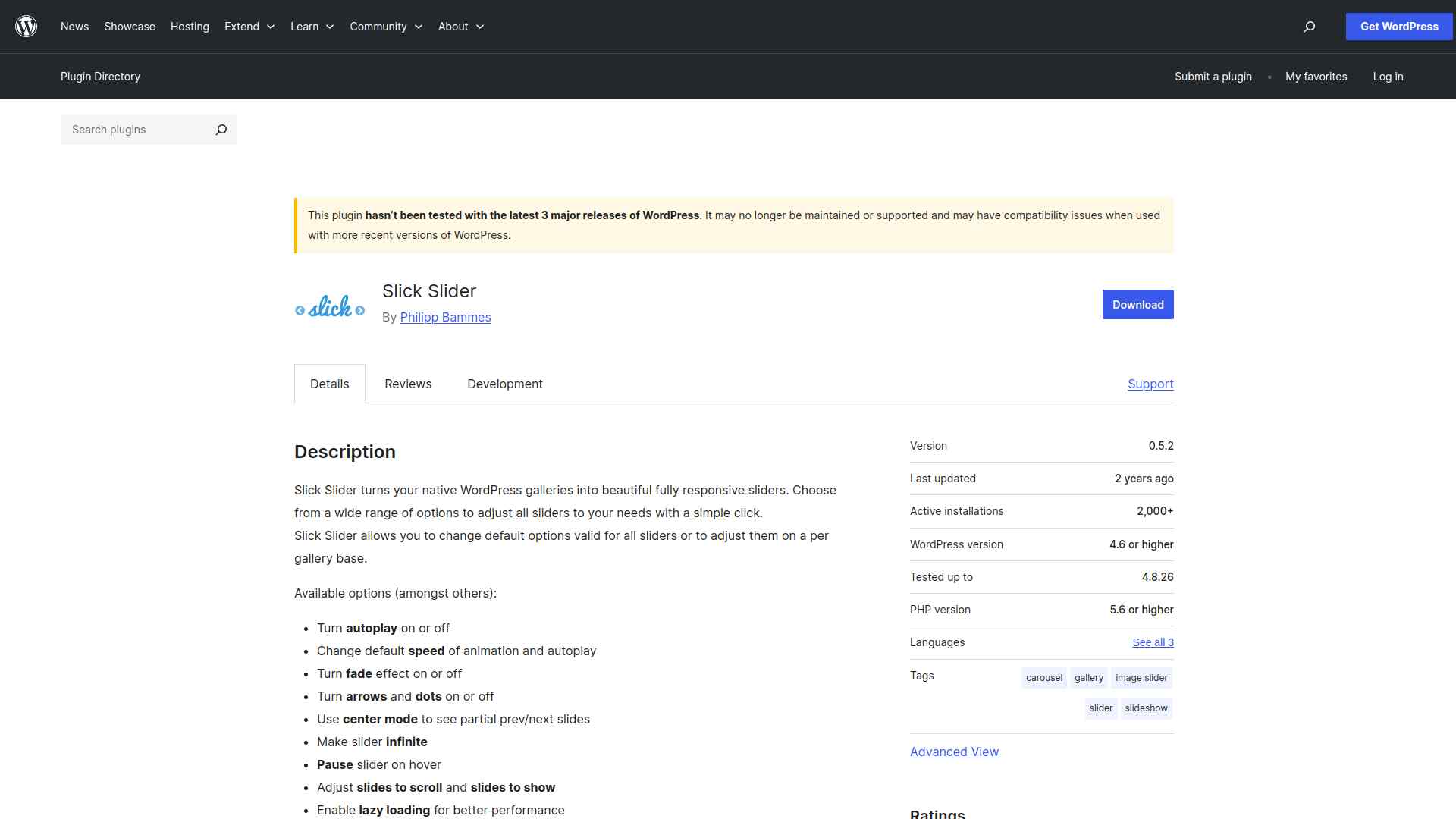1456x819 pixels.
Task: Open author Philipp Bammes link
Action: click(445, 317)
